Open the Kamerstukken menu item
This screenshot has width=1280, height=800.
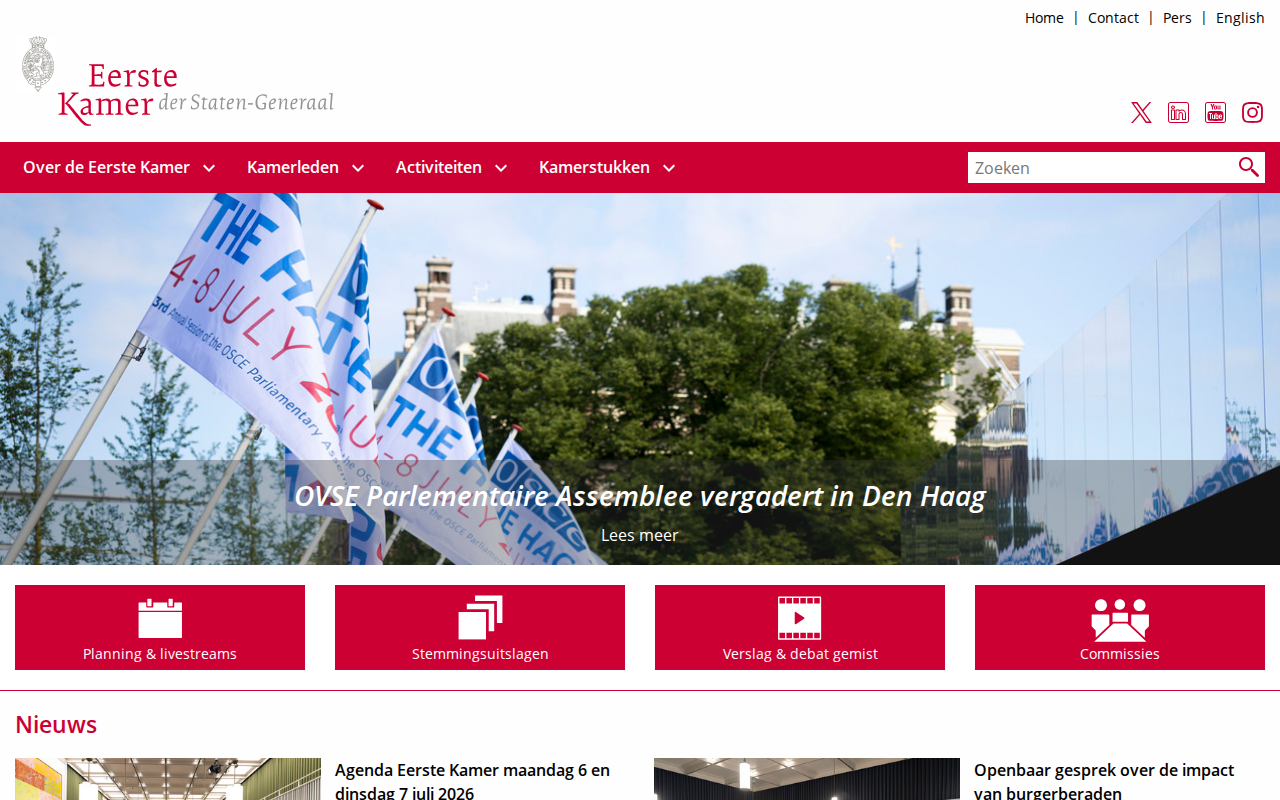coord(594,167)
